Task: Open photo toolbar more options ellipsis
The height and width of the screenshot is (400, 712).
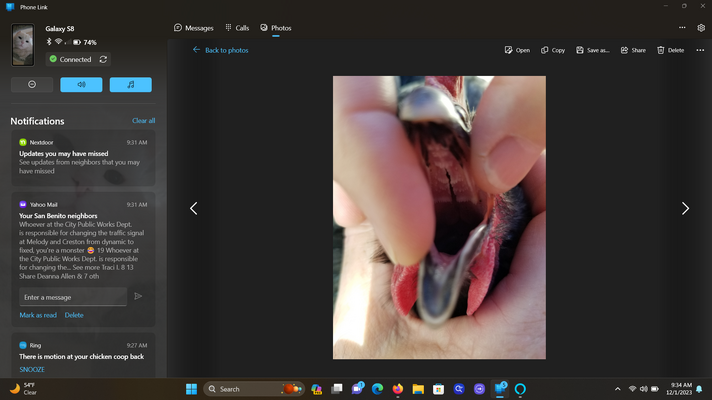Action: (x=700, y=50)
